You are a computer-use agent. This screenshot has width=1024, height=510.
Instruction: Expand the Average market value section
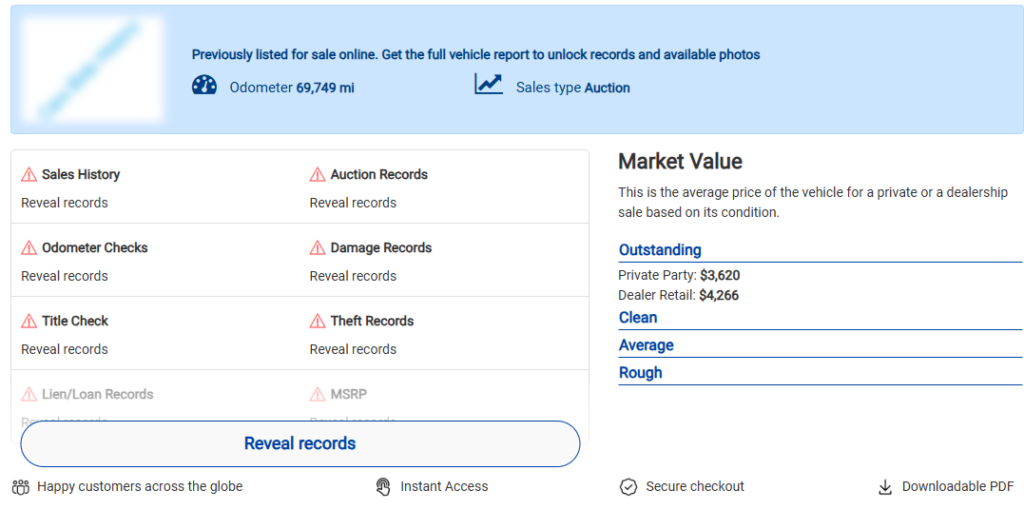click(x=820, y=345)
